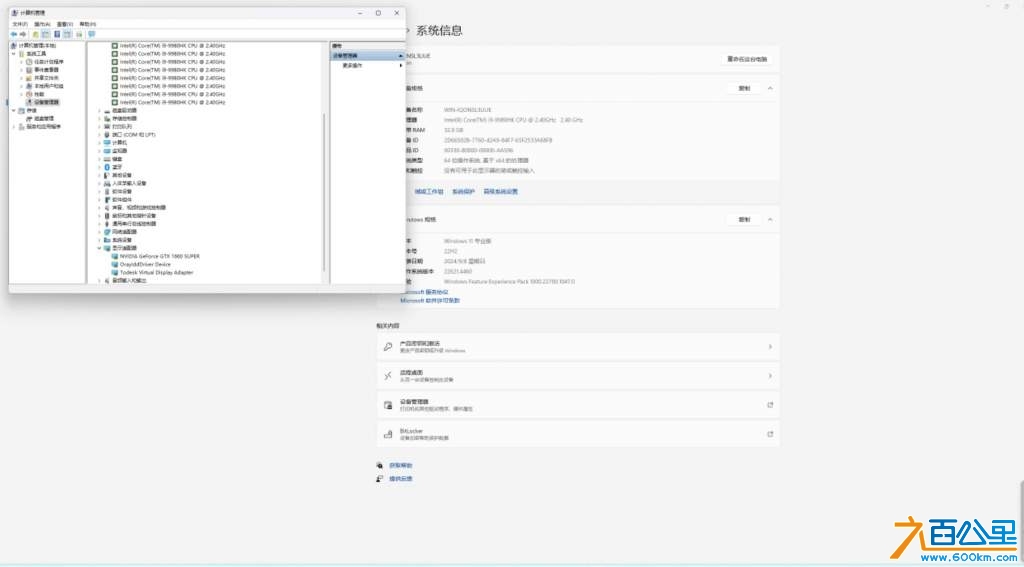
Task: Click the 任务计划程序 clock icon in left tree
Action: (x=29, y=61)
